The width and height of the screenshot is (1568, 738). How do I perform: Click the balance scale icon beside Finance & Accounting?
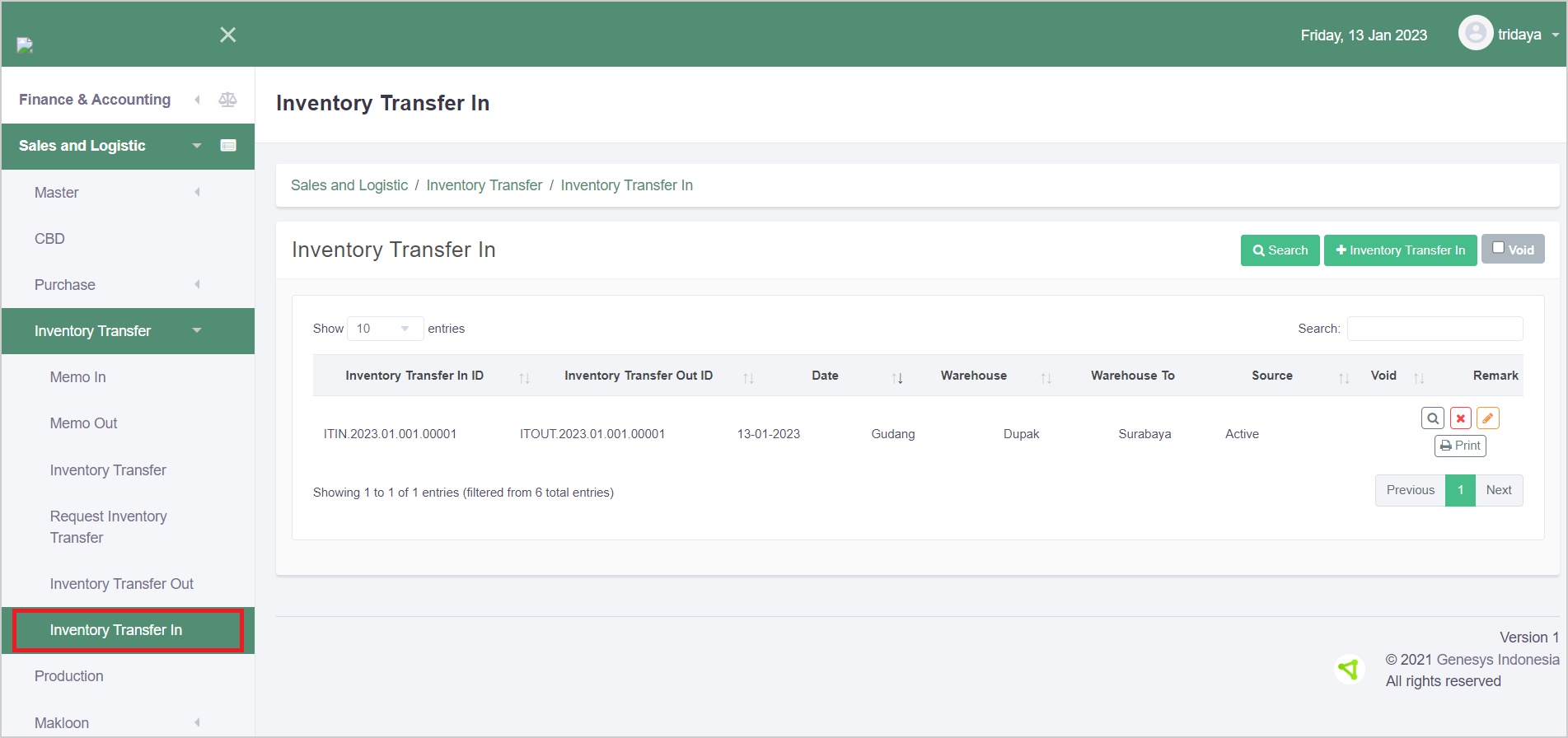point(227,100)
